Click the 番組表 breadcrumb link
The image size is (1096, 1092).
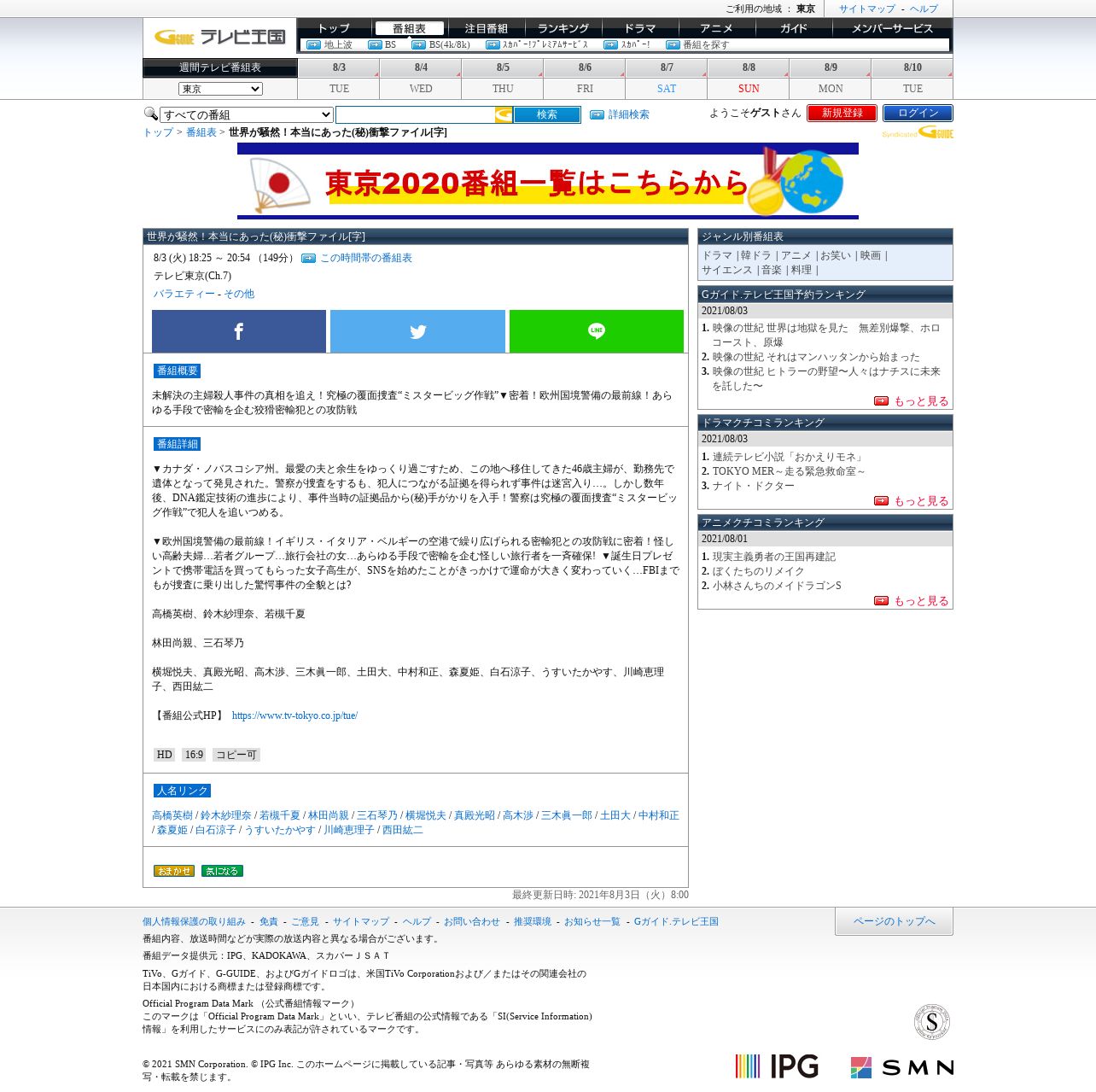click(x=201, y=132)
